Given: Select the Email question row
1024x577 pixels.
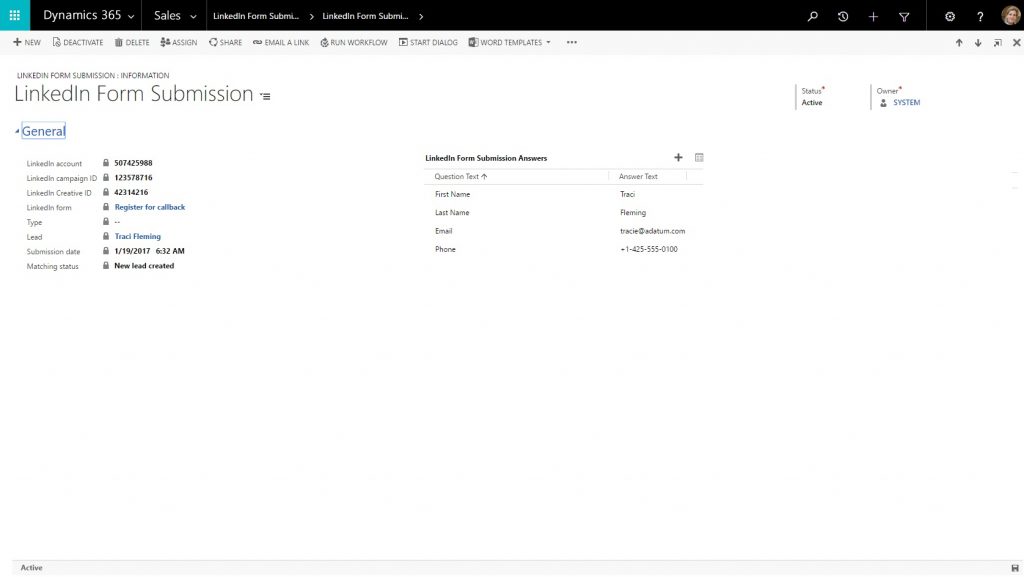Looking at the screenshot, I should 564,230.
